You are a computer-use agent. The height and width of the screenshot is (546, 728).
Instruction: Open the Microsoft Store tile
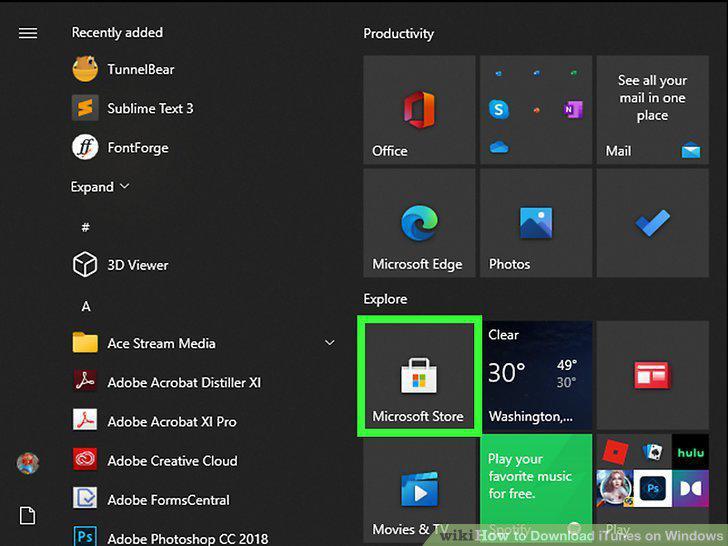click(419, 376)
